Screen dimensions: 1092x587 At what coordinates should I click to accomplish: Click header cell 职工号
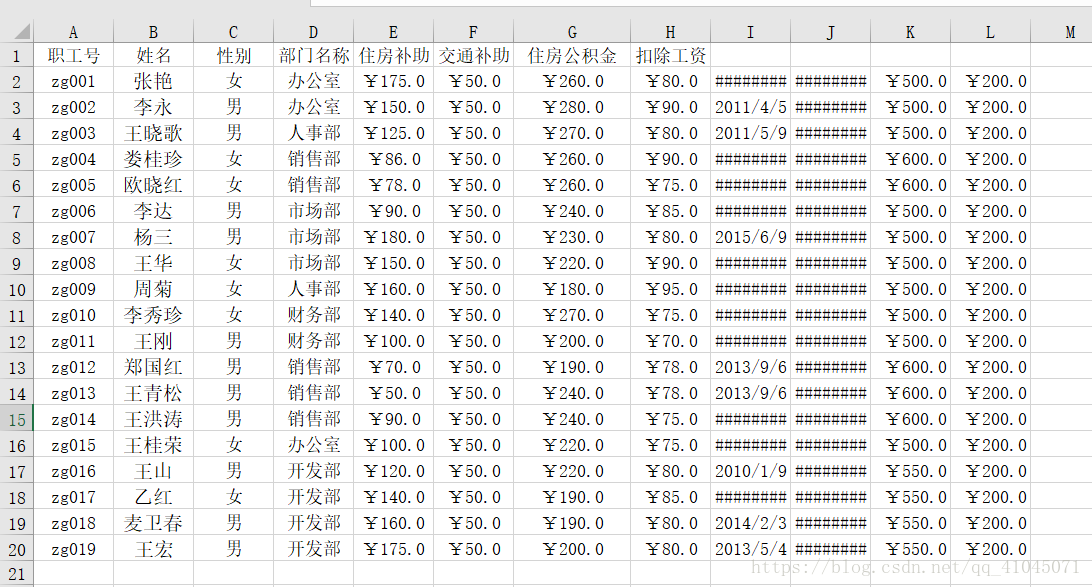pyautogui.click(x=73, y=56)
